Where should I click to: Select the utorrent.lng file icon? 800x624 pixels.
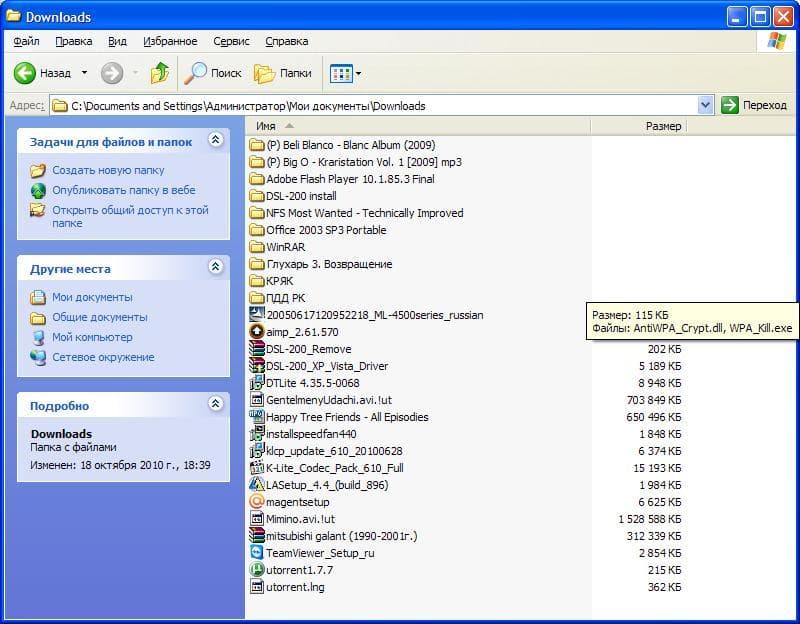click(x=257, y=587)
